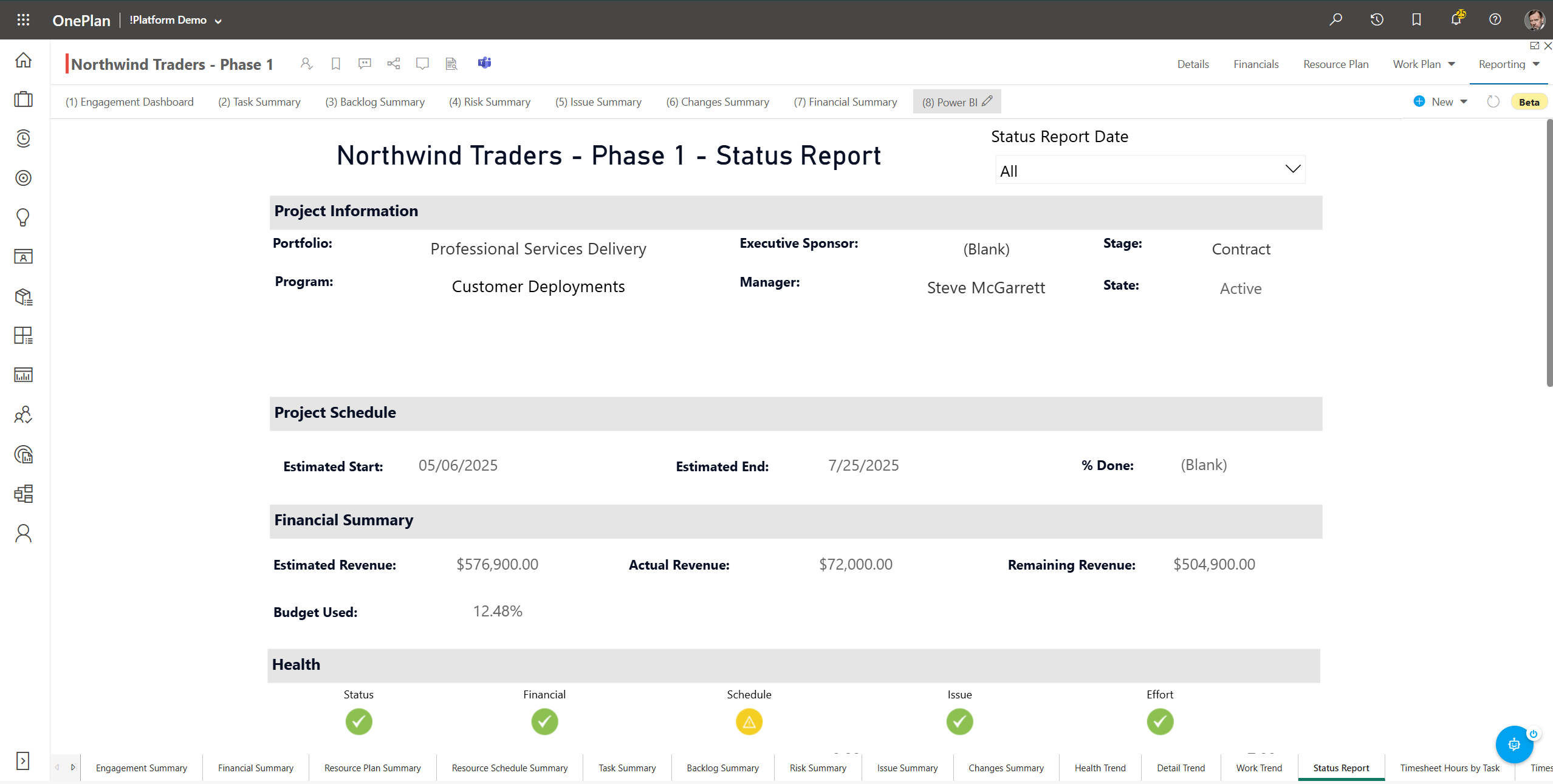
Task: Select the Resource Schedule Summary page tab
Action: pos(510,768)
